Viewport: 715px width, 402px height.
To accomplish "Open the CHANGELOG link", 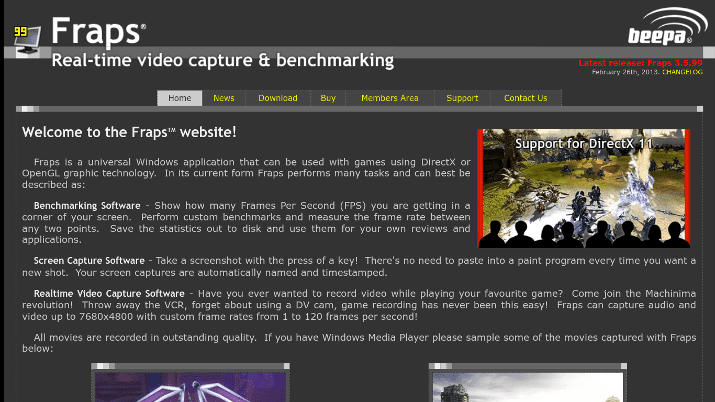I will (x=682, y=72).
